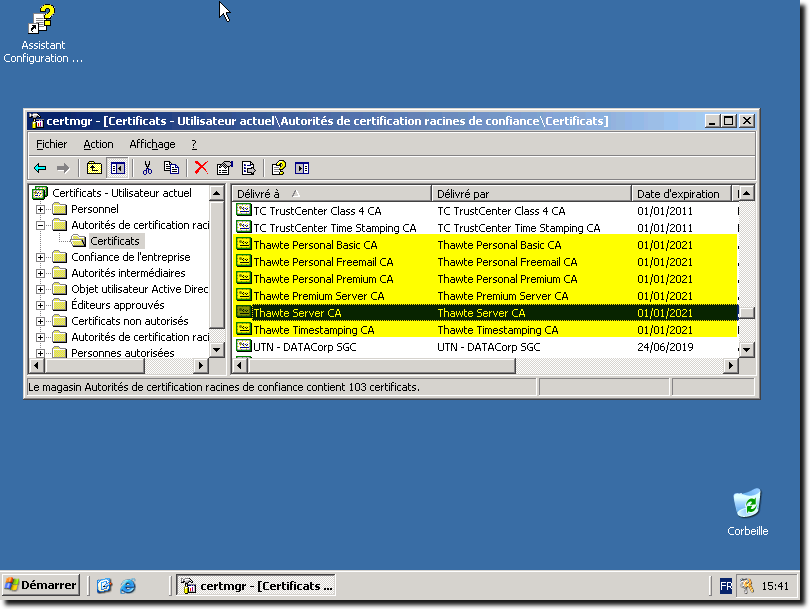Click the FR language indicator in tray

click(x=726, y=586)
